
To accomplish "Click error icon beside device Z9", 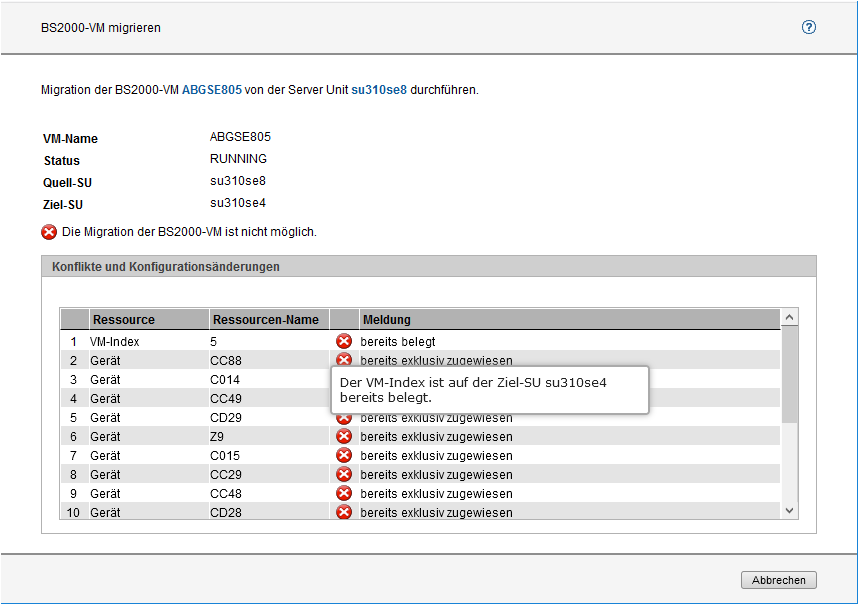I will coord(344,436).
